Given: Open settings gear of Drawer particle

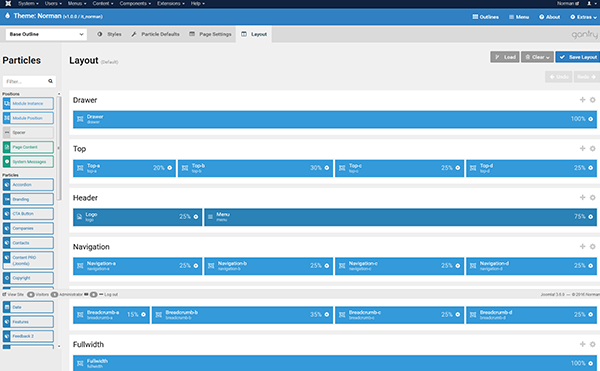Looking at the screenshot, I should tap(590, 119).
